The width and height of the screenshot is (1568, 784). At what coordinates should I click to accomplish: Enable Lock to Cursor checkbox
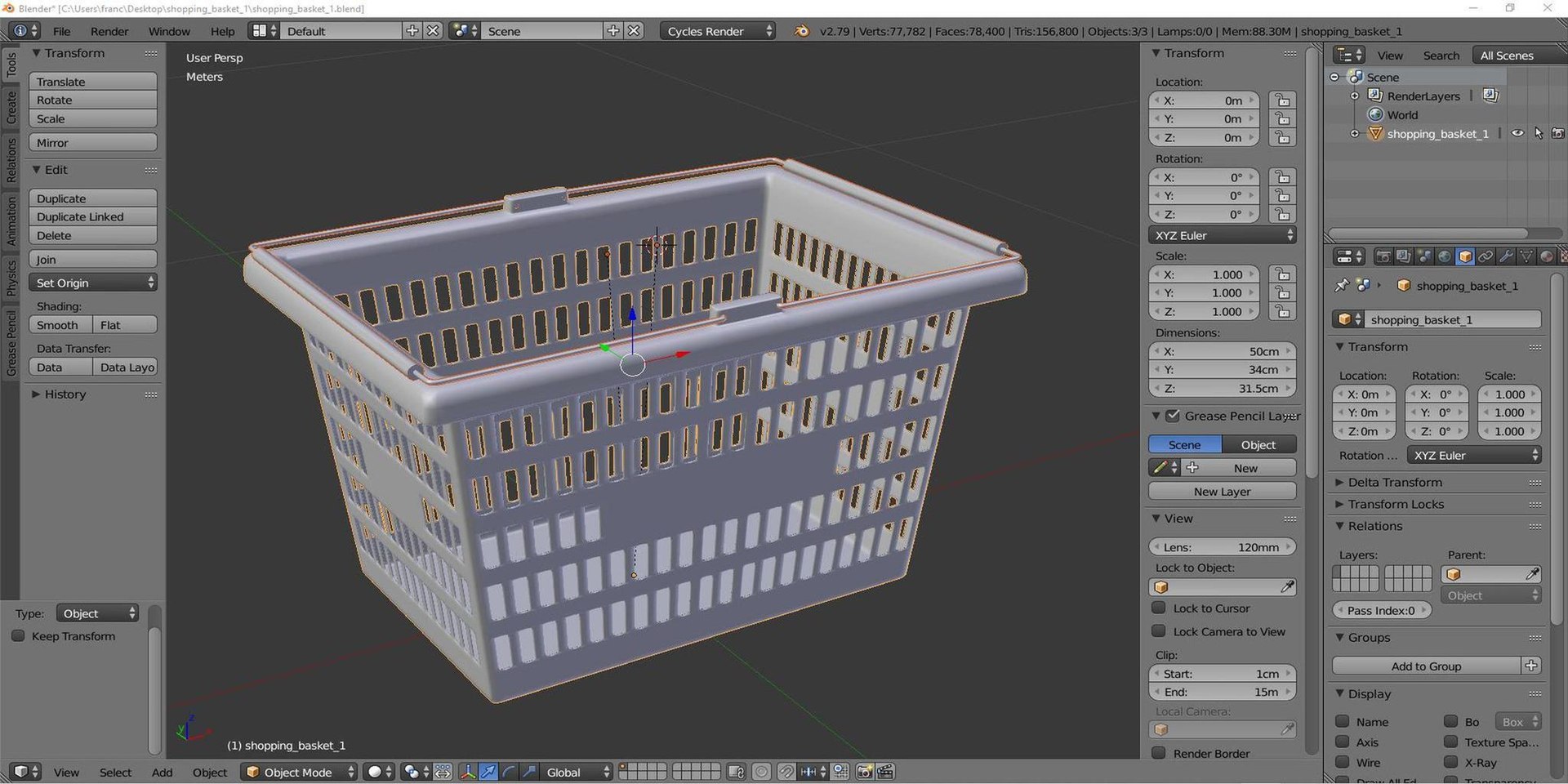pyautogui.click(x=1158, y=608)
